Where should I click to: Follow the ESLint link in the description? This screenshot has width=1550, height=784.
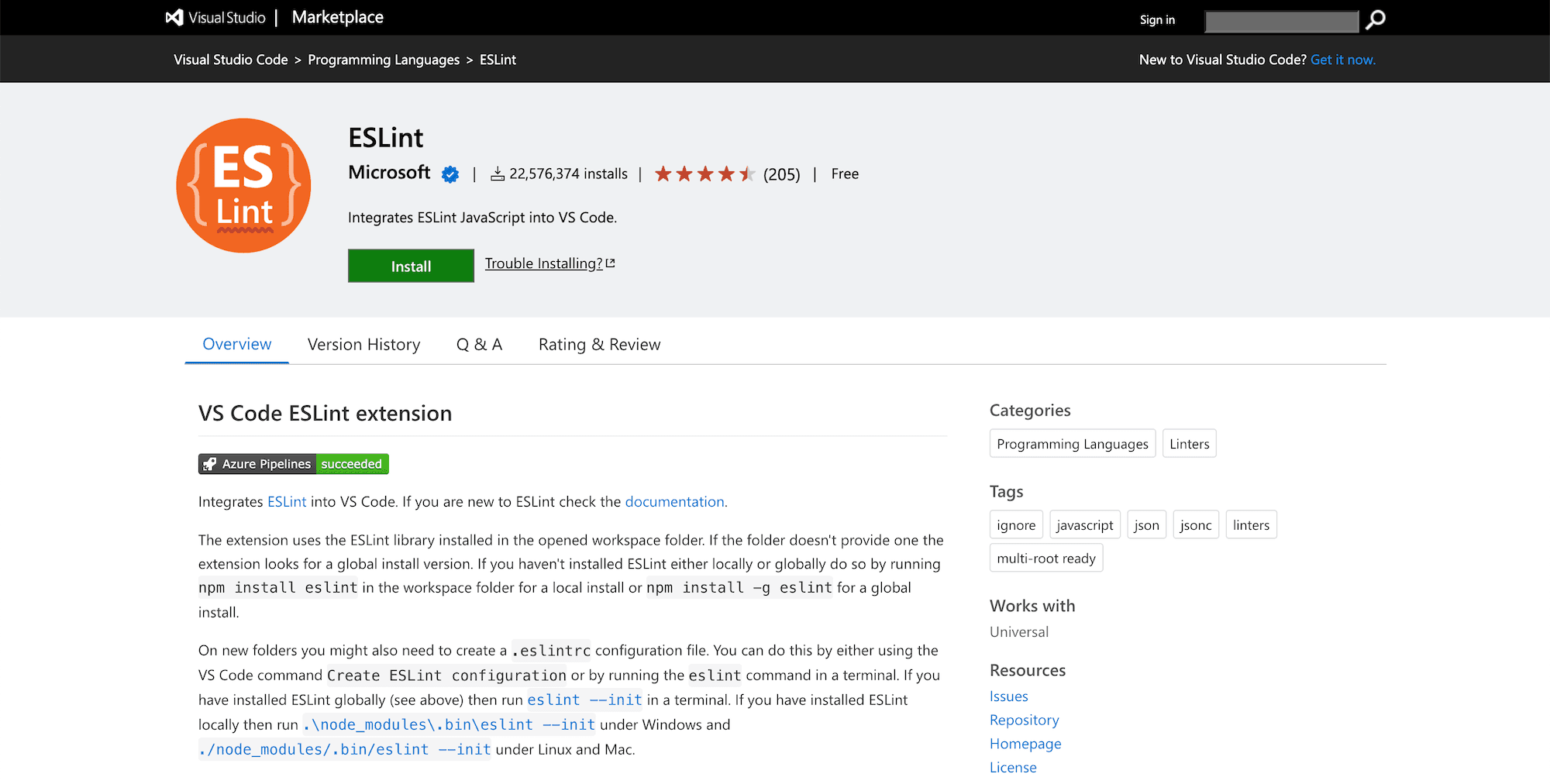coord(287,502)
